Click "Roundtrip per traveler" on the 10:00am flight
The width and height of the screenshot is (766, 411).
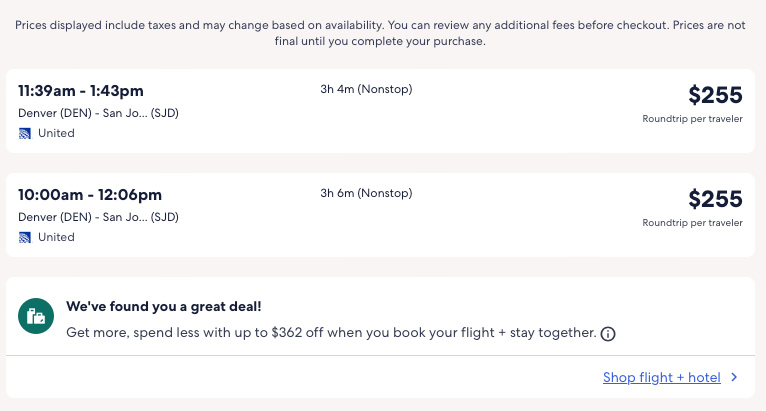click(692, 223)
